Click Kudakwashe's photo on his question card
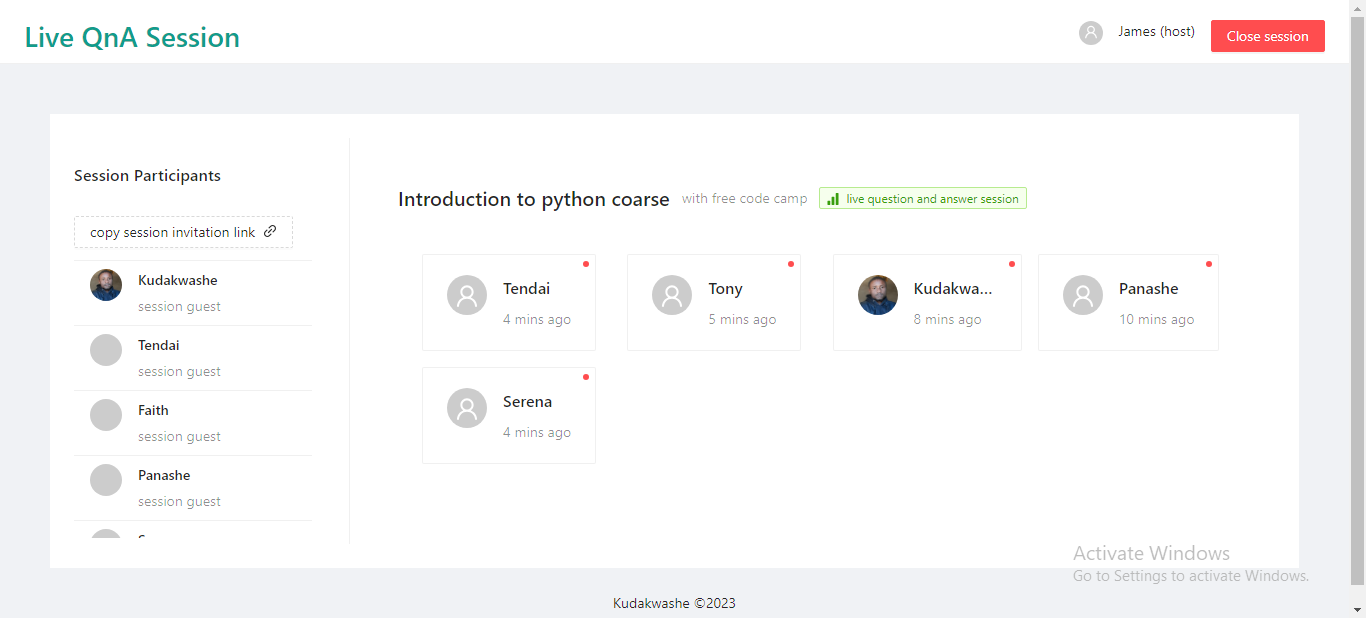The width and height of the screenshot is (1366, 618). click(877, 294)
